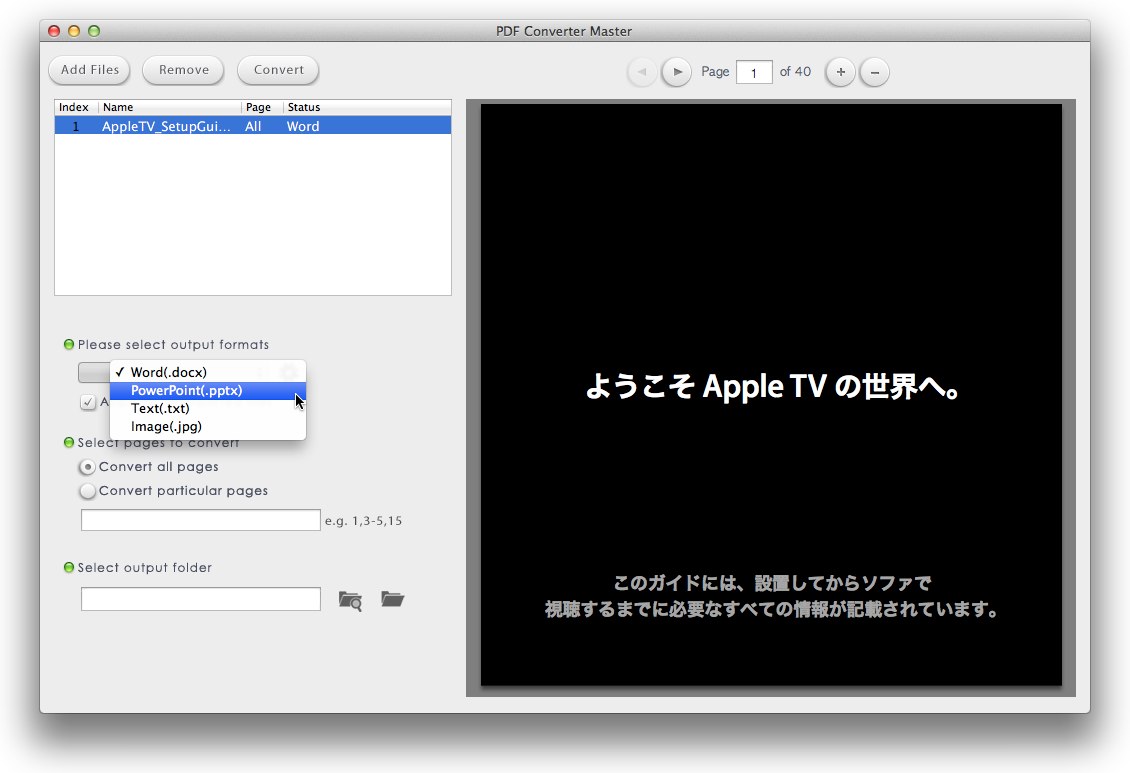Select Convert all pages radio
The image size is (1130, 773).
(x=87, y=467)
